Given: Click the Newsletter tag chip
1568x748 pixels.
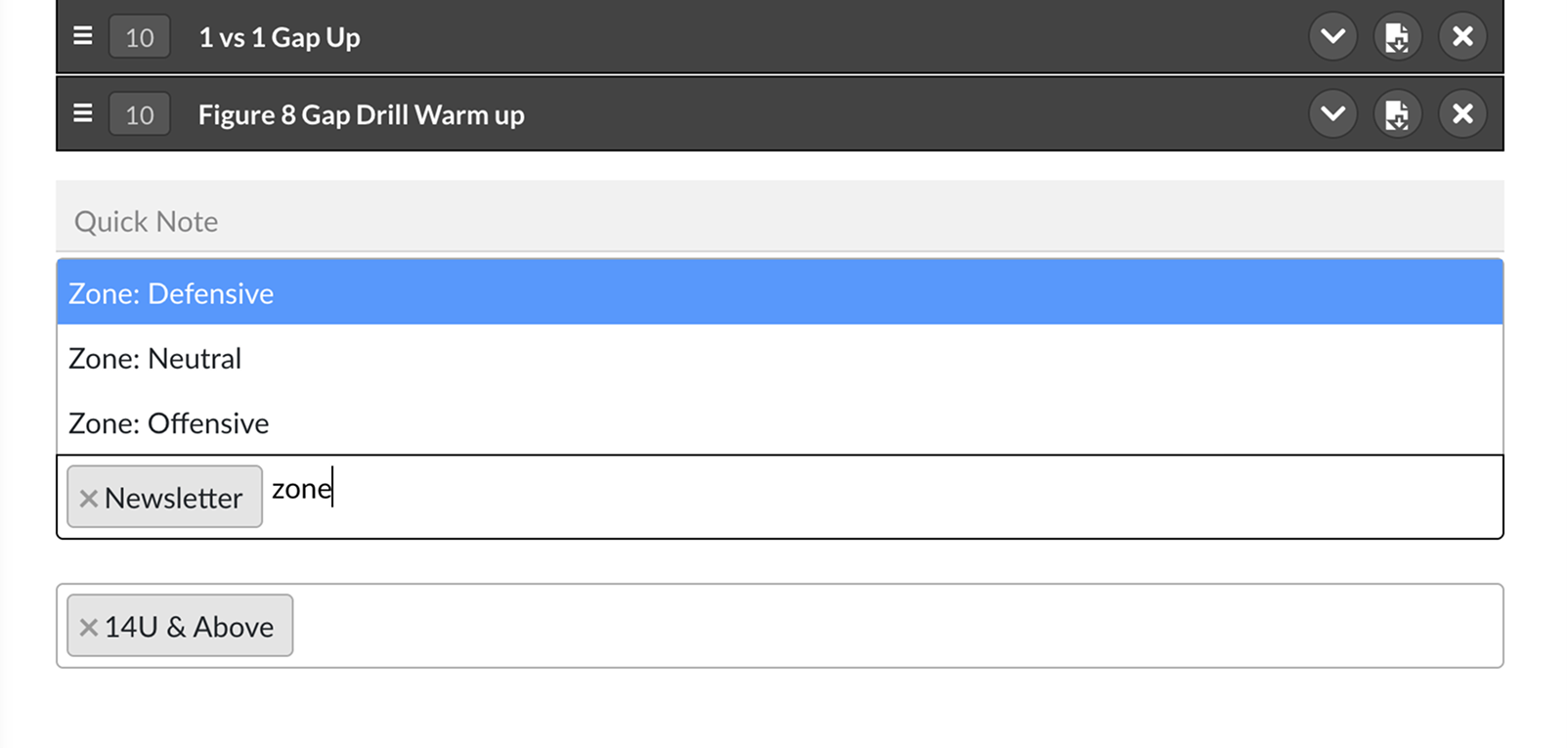Looking at the screenshot, I should pos(164,497).
